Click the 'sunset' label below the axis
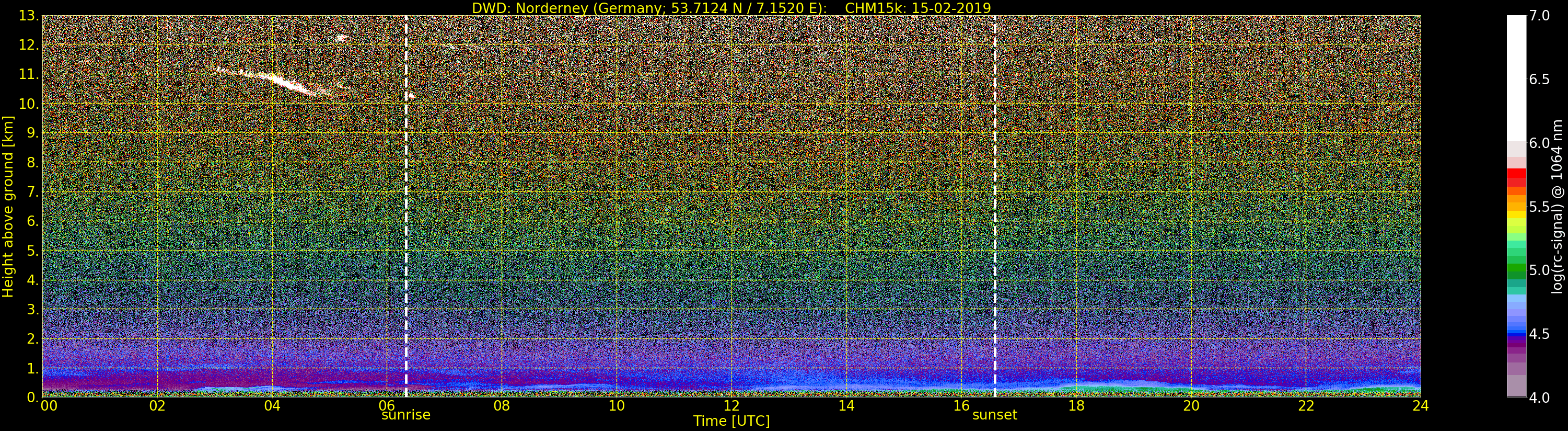Viewport: 1568px width, 431px height. click(x=995, y=415)
